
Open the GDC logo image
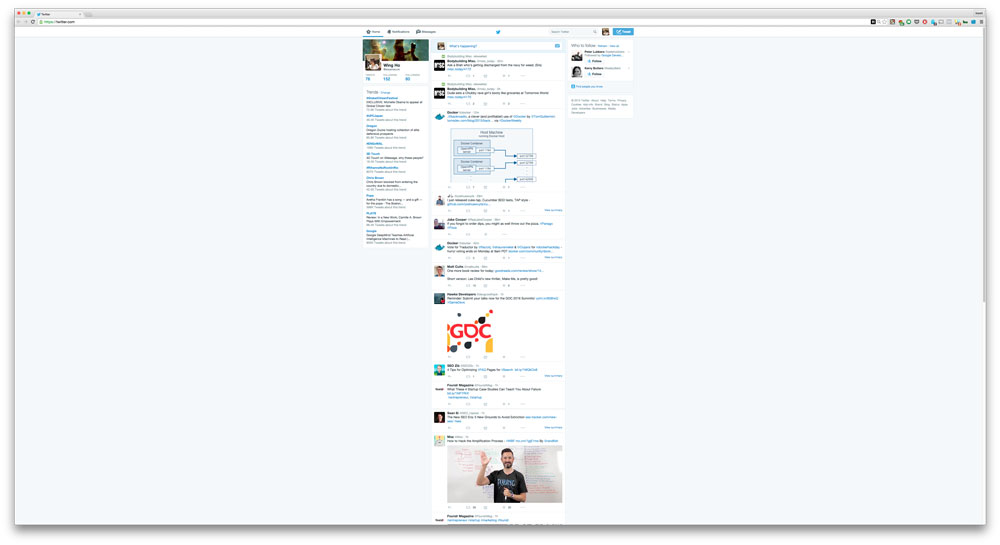(471, 331)
